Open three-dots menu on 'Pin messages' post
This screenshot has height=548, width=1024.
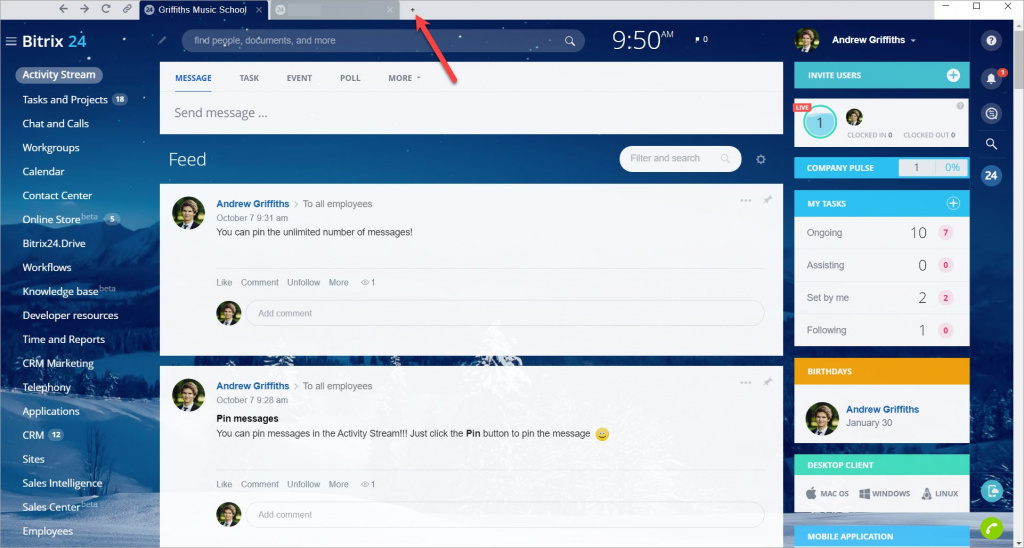tap(746, 383)
